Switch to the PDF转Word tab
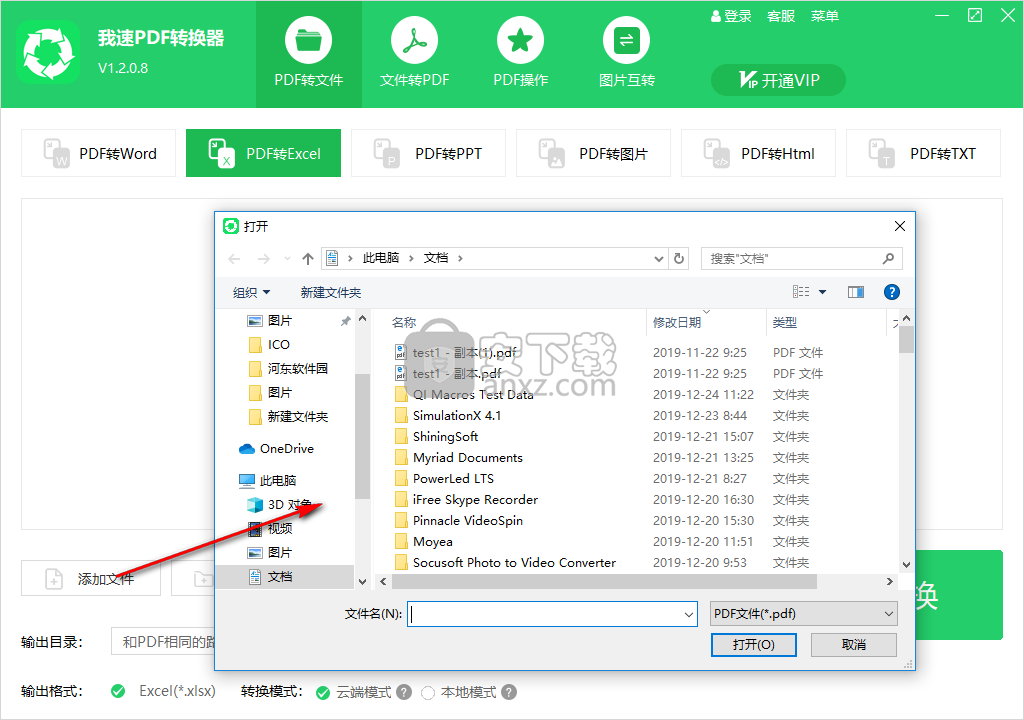Viewport: 1024px width, 720px height. [x=99, y=153]
